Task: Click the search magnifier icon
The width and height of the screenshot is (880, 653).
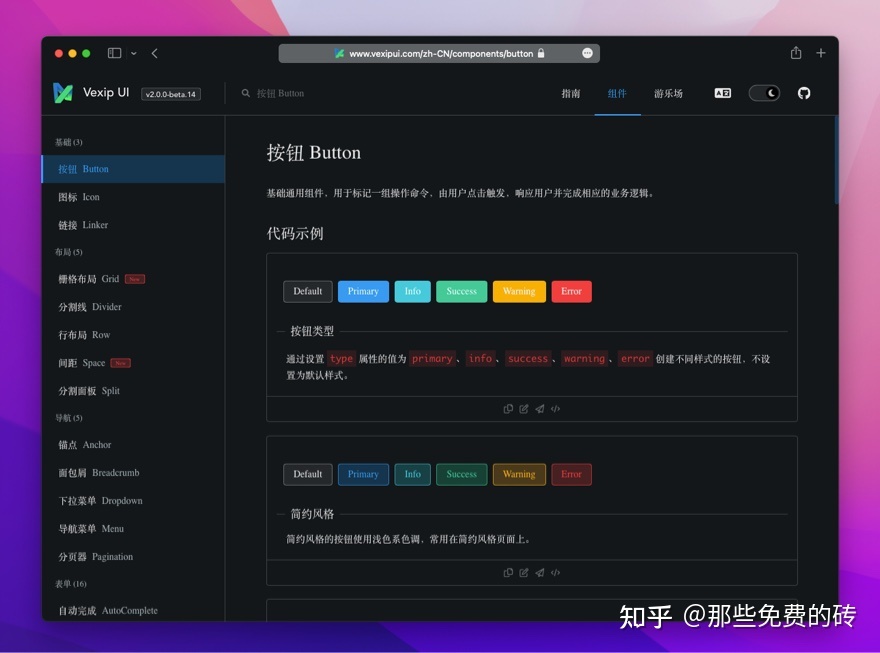Action: (245, 93)
